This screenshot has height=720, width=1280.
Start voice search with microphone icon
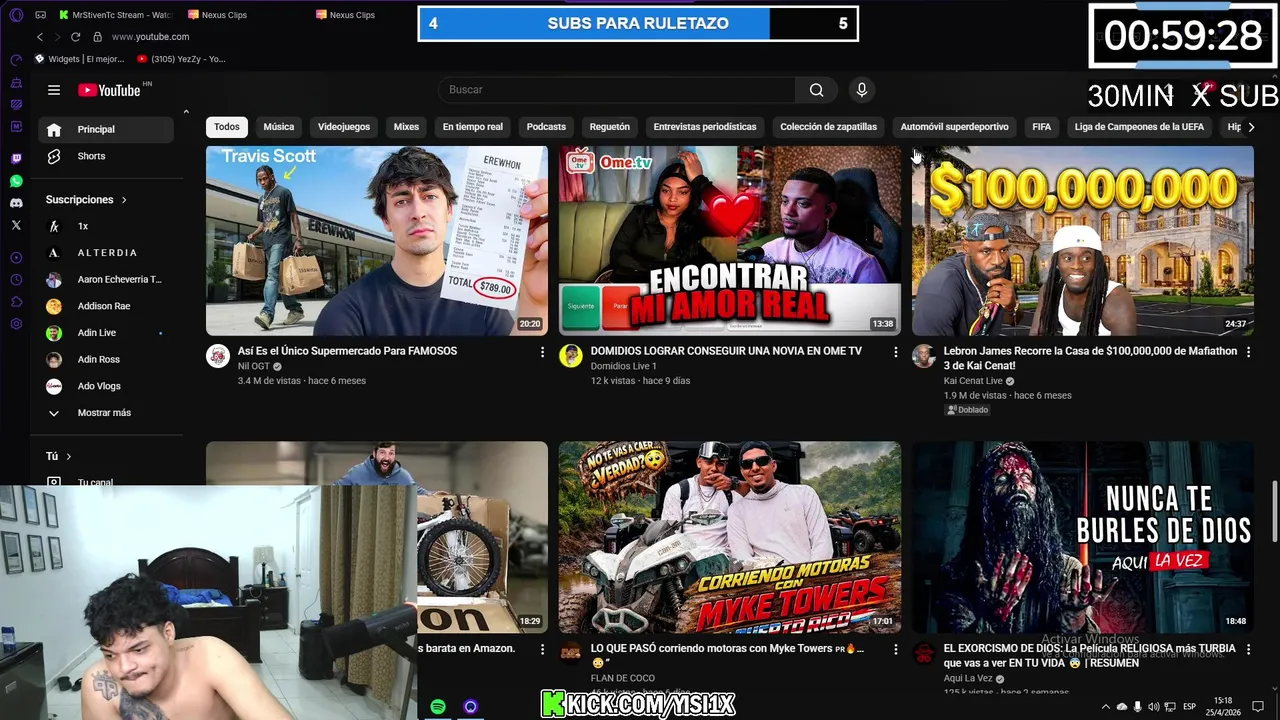click(862, 90)
